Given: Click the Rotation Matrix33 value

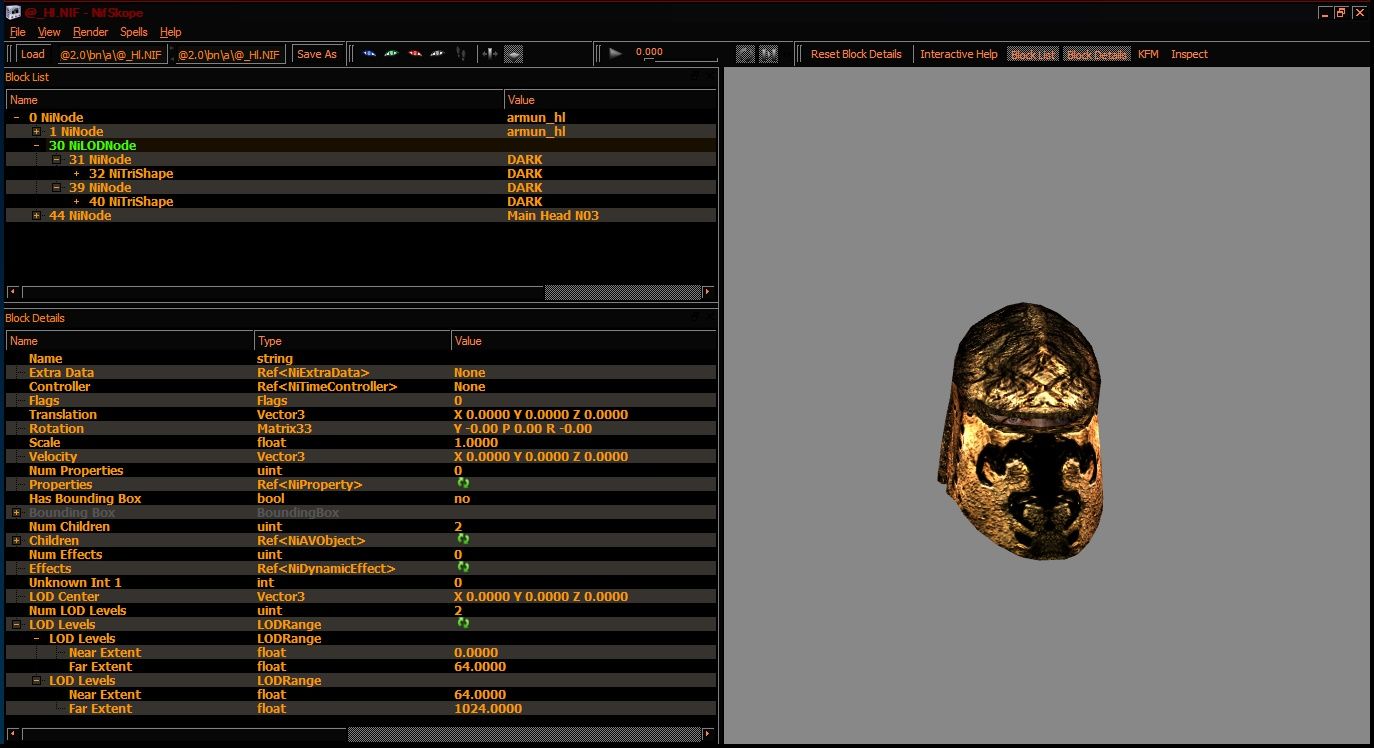Looking at the screenshot, I should (523, 429).
